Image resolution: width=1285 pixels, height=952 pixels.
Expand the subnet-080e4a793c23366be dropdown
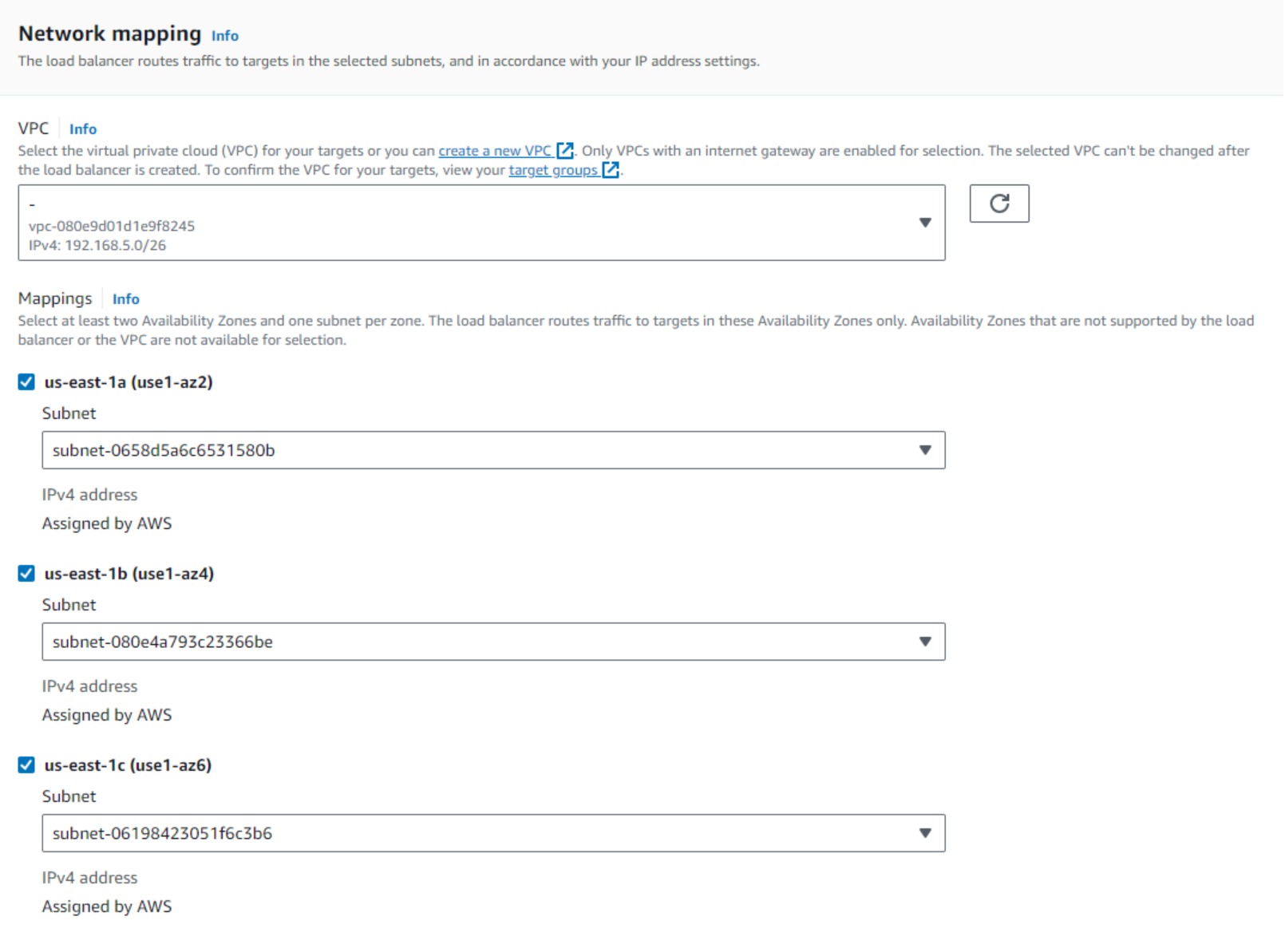tap(480, 642)
